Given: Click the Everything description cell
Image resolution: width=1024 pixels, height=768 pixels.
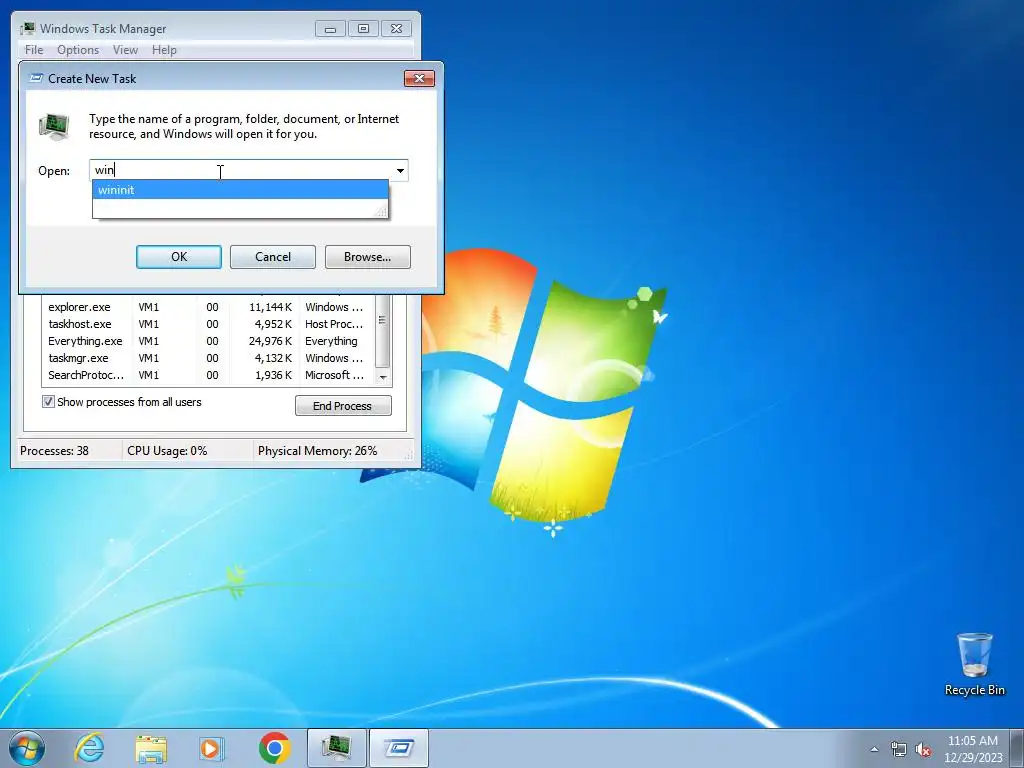Looking at the screenshot, I should pyautogui.click(x=331, y=341).
